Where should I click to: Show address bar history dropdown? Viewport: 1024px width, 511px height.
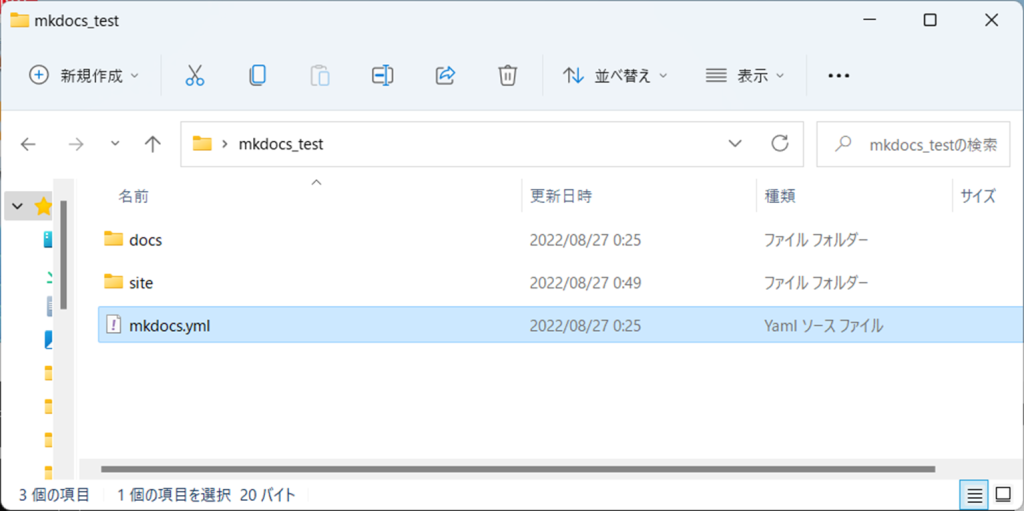coord(737,144)
